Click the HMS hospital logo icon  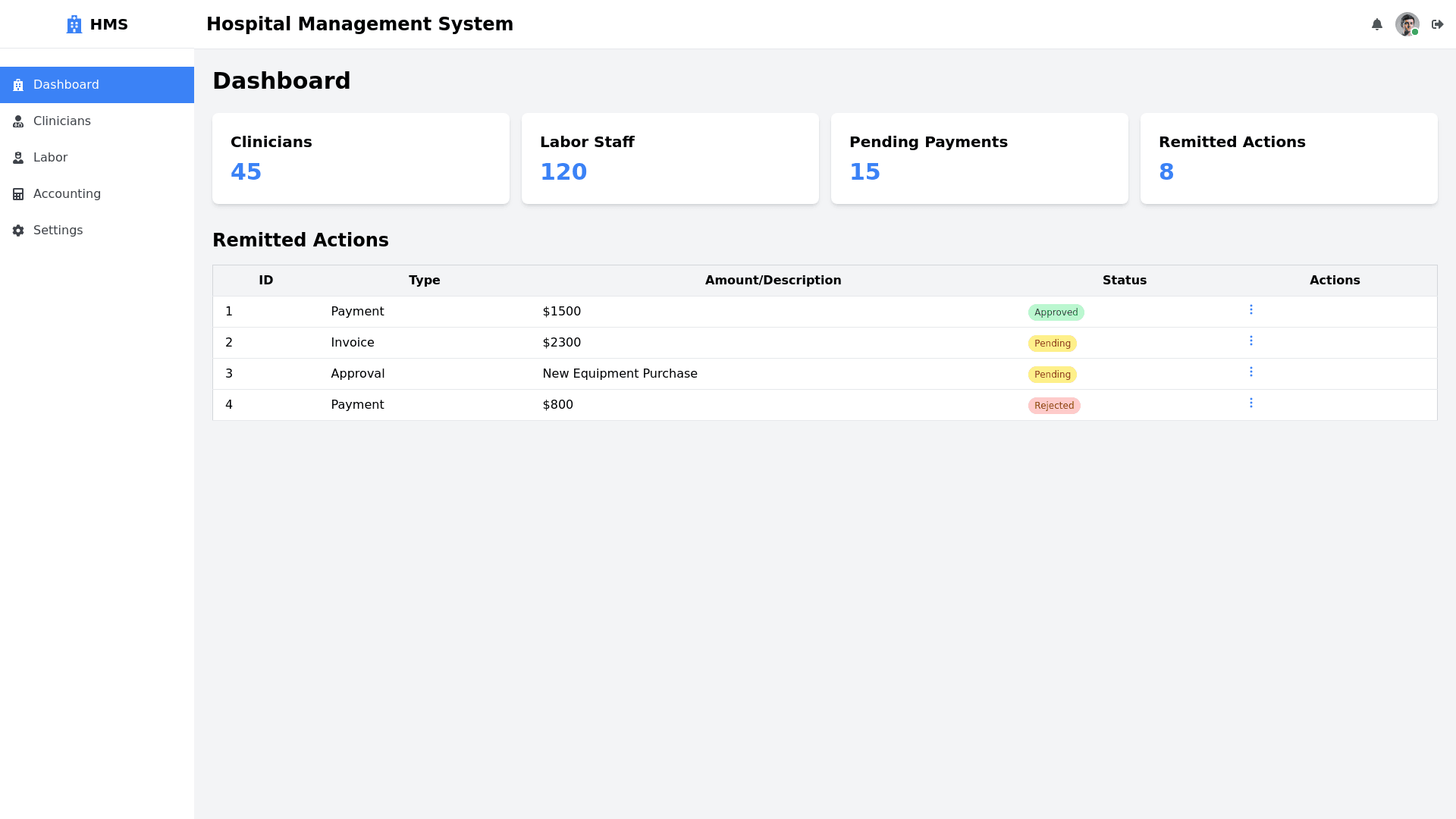74,24
